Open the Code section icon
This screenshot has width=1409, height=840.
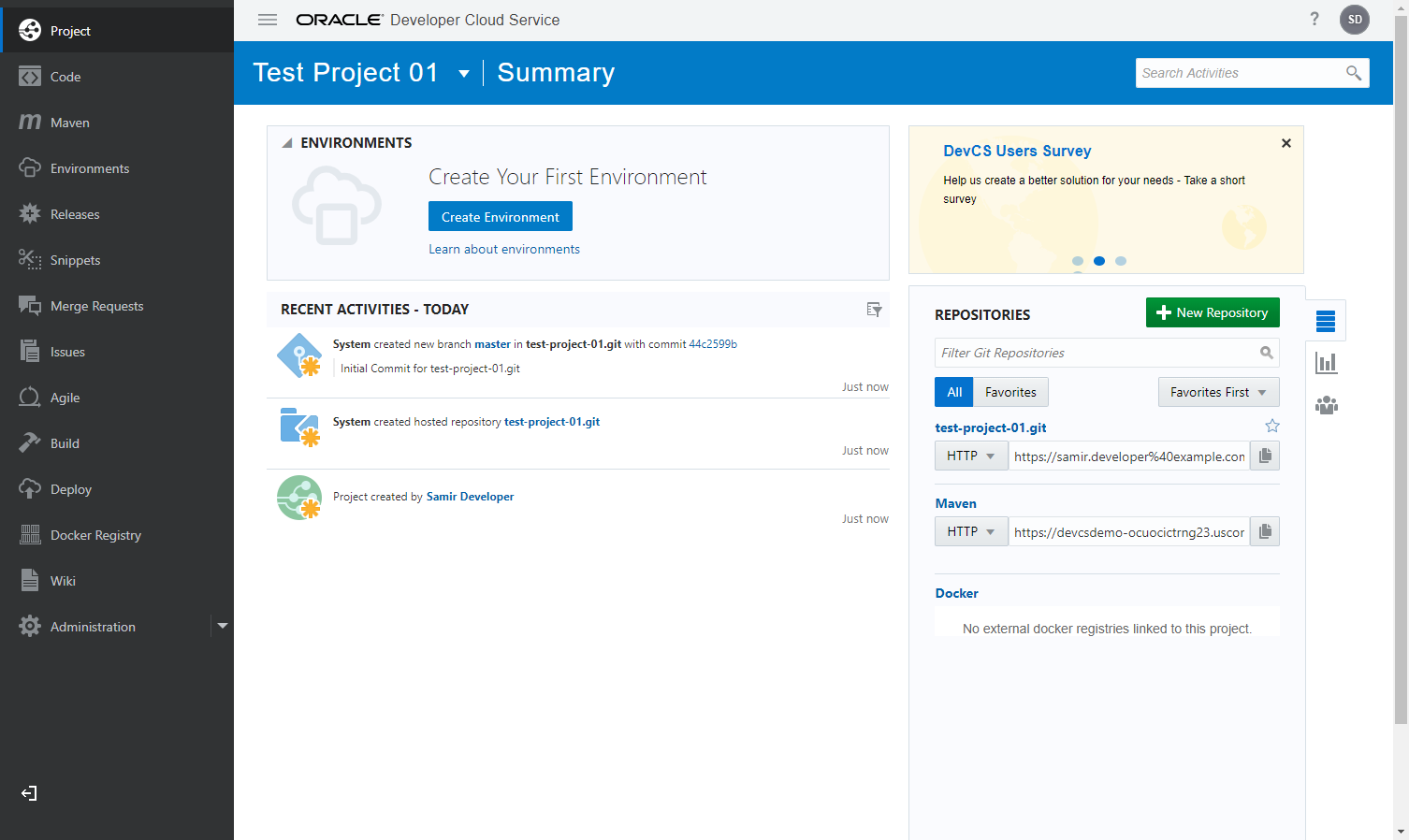tap(30, 77)
